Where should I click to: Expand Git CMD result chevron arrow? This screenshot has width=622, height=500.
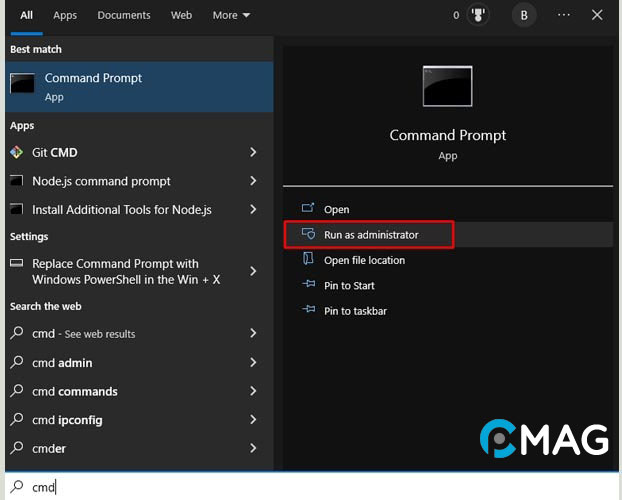tap(253, 153)
